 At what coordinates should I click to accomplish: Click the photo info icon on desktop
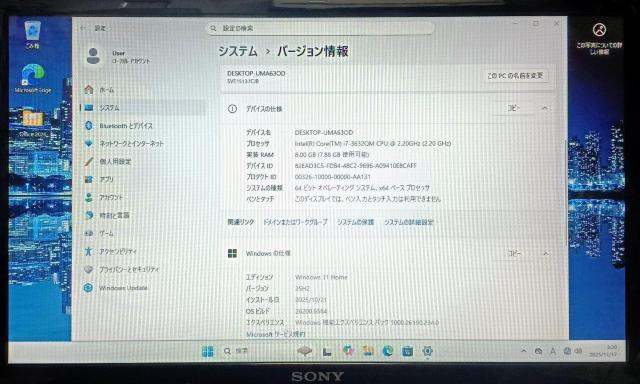(x=599, y=38)
